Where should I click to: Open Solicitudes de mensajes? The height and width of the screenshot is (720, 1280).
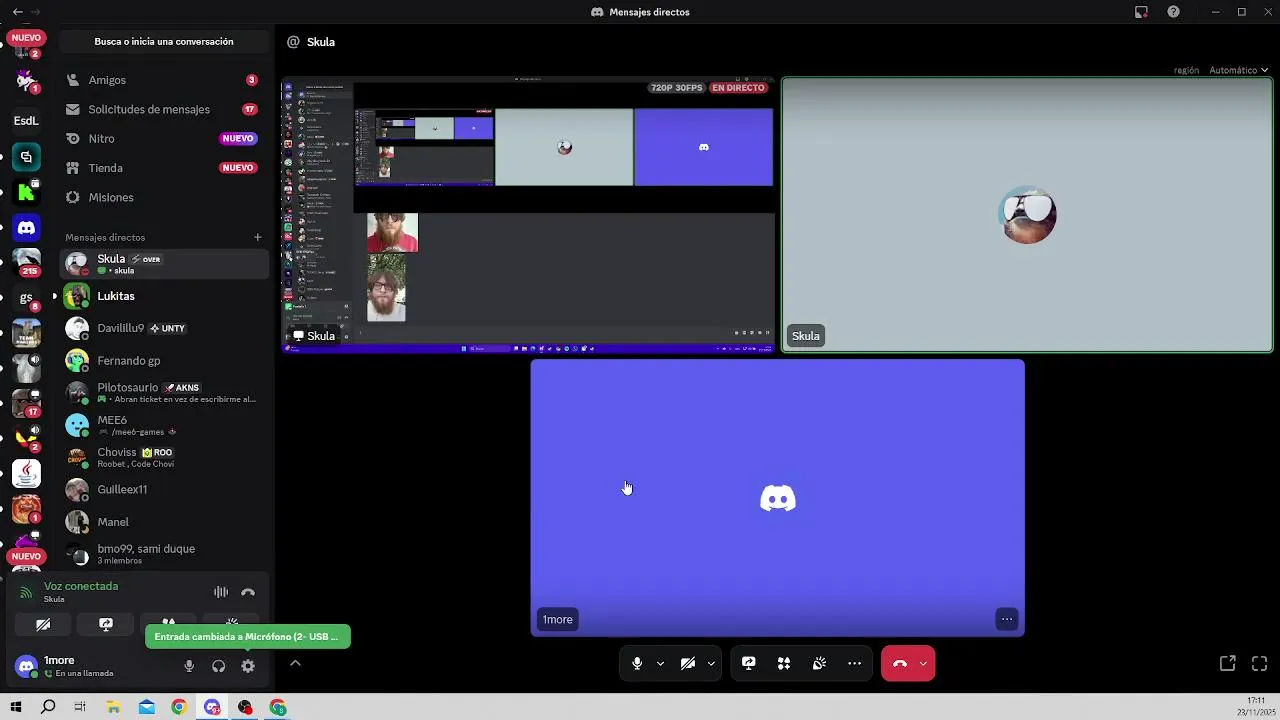(163, 109)
